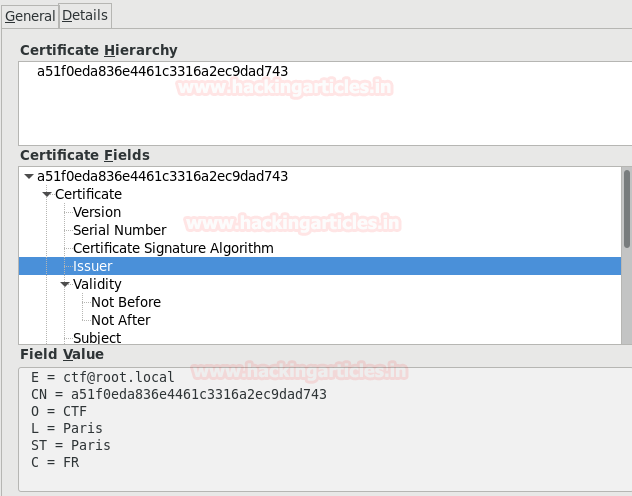Viewport: 632px width, 496px height.
Task: Switch to the General tab
Action: point(30,16)
